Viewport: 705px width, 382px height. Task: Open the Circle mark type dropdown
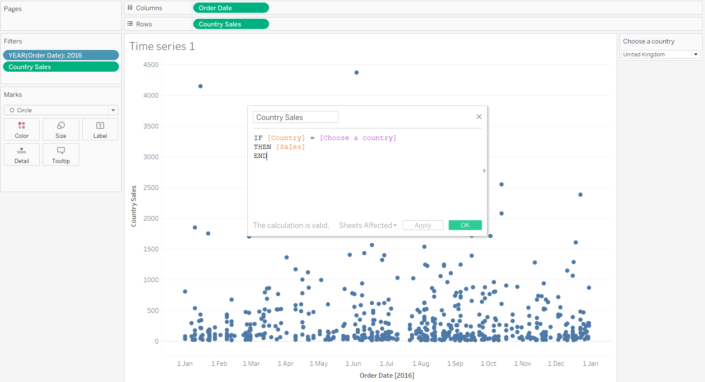61,110
